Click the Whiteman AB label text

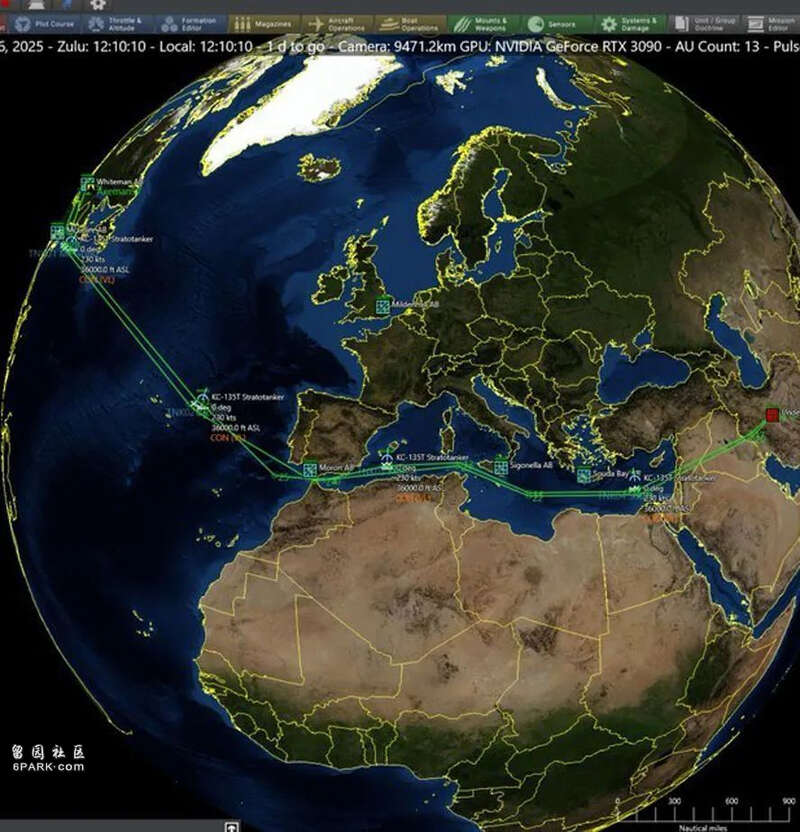click(120, 181)
